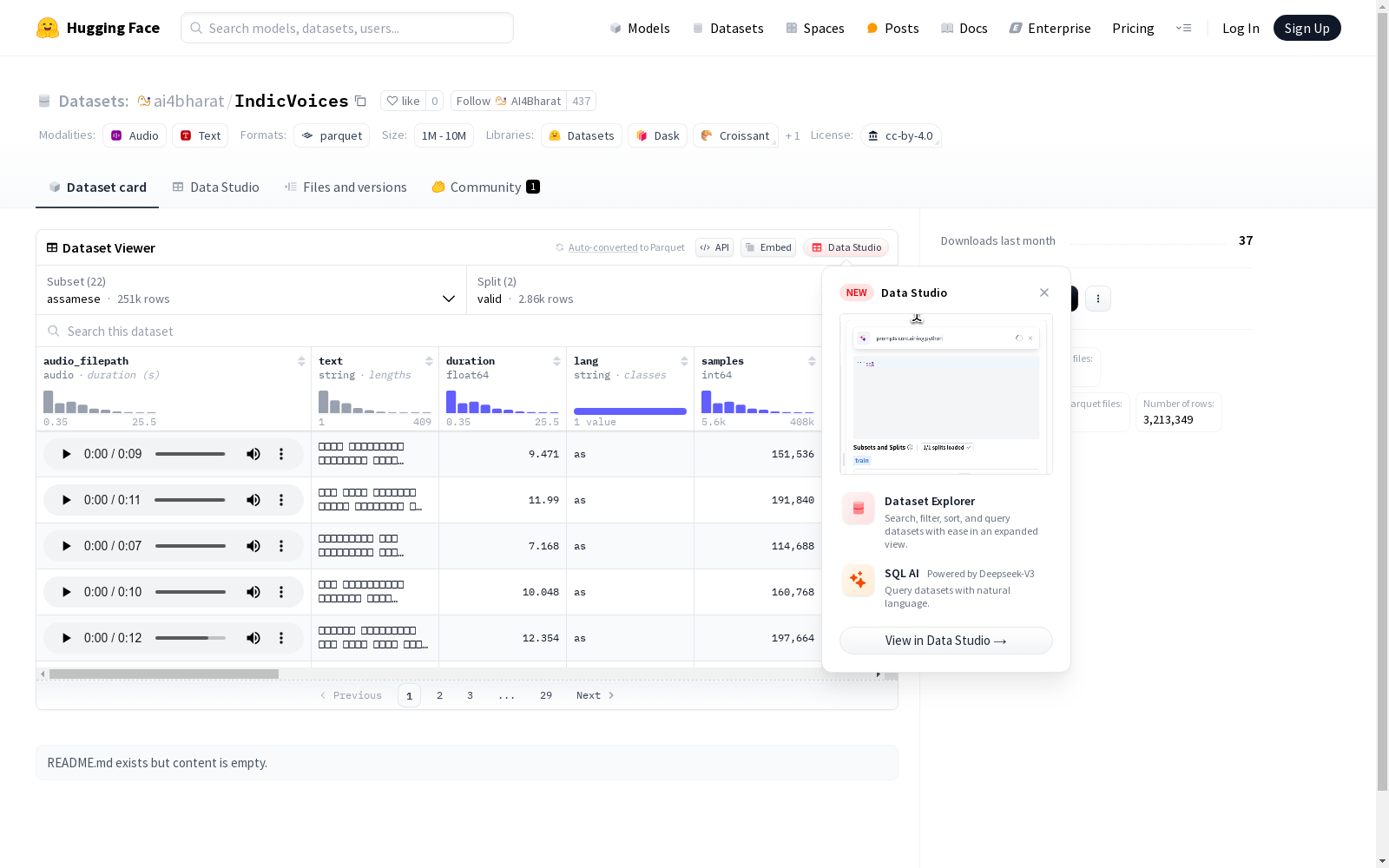The image size is (1389, 868).
Task: Close the Data Studio popup
Action: tap(1044, 293)
